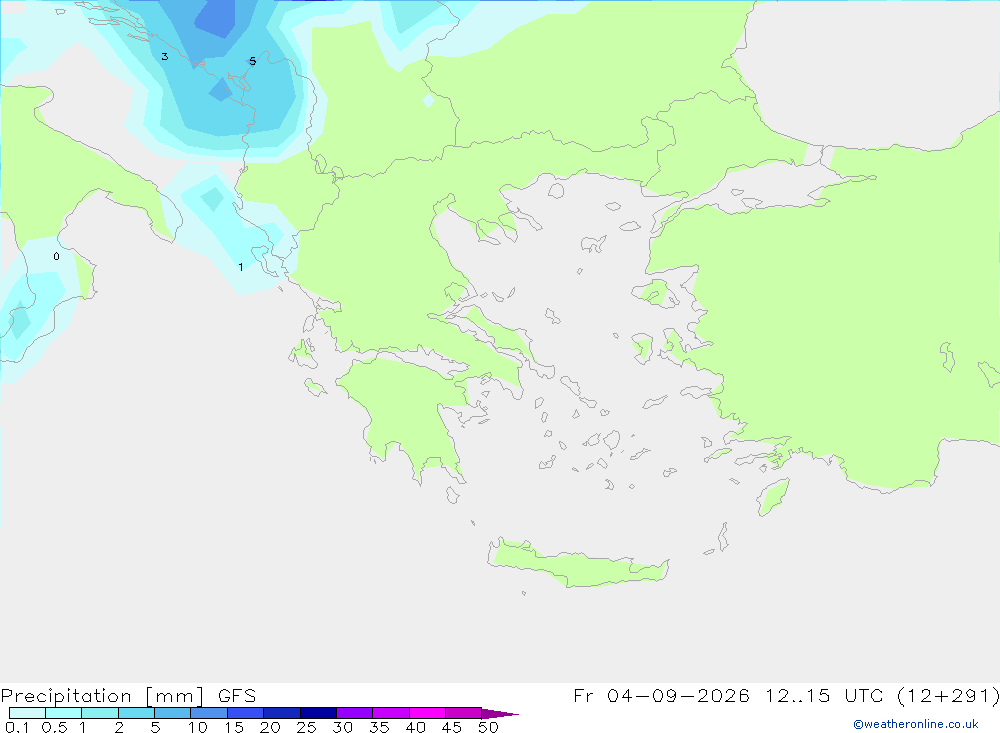Image resolution: width=1000 pixels, height=733 pixels.
Task: Click the '10' legend scale value
Action: tap(197, 727)
